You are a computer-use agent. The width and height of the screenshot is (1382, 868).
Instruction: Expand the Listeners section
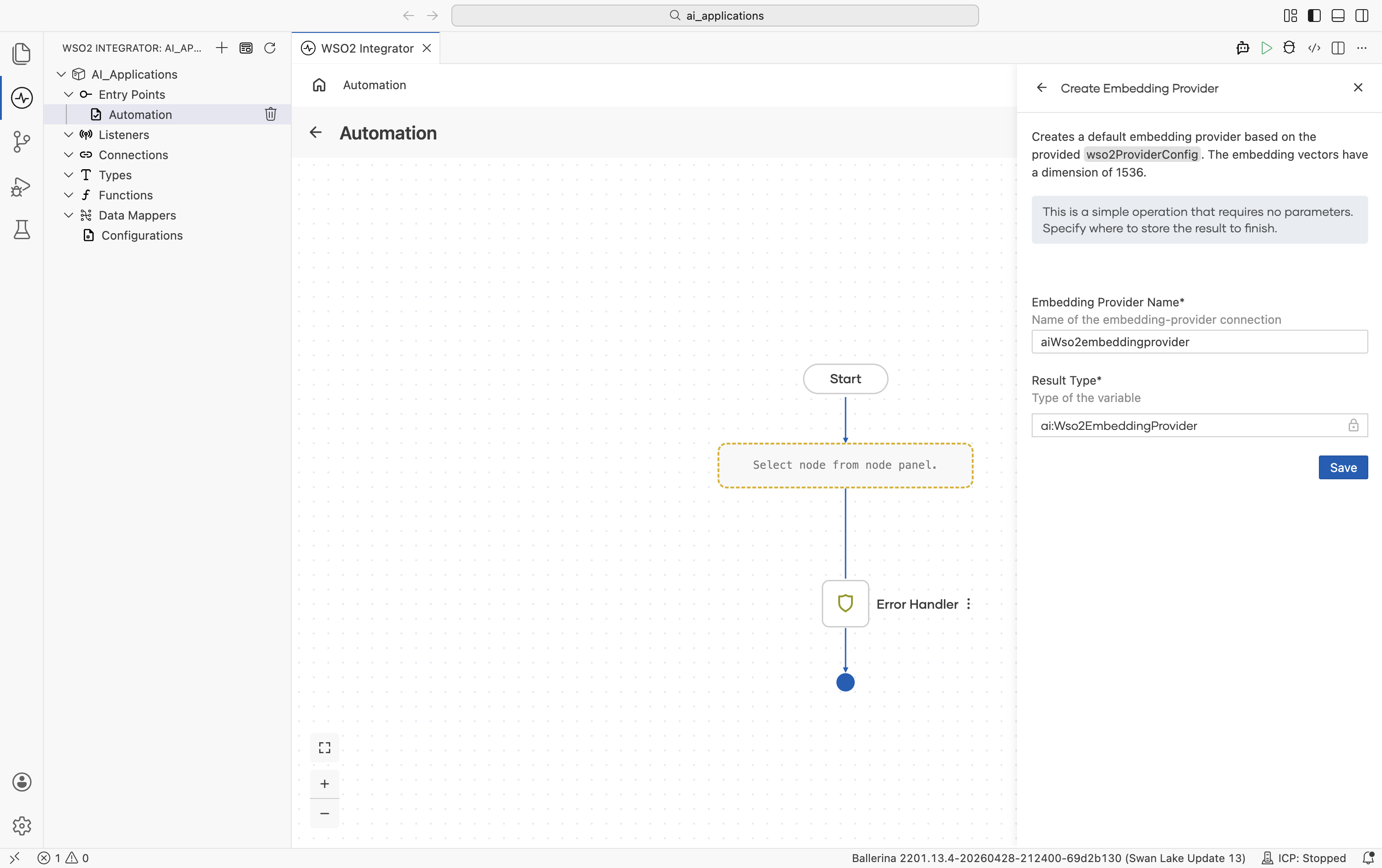68,134
